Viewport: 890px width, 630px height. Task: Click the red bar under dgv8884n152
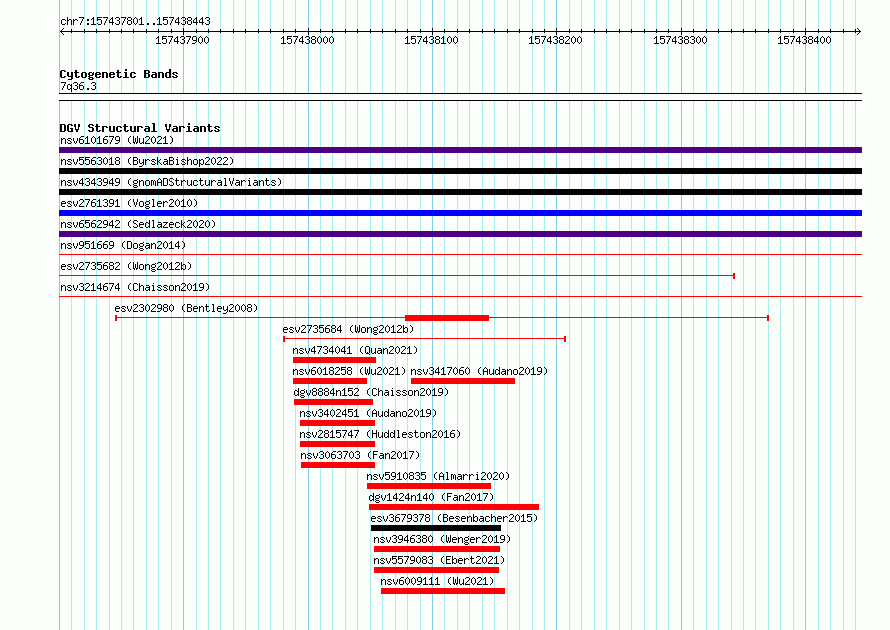coord(333,402)
